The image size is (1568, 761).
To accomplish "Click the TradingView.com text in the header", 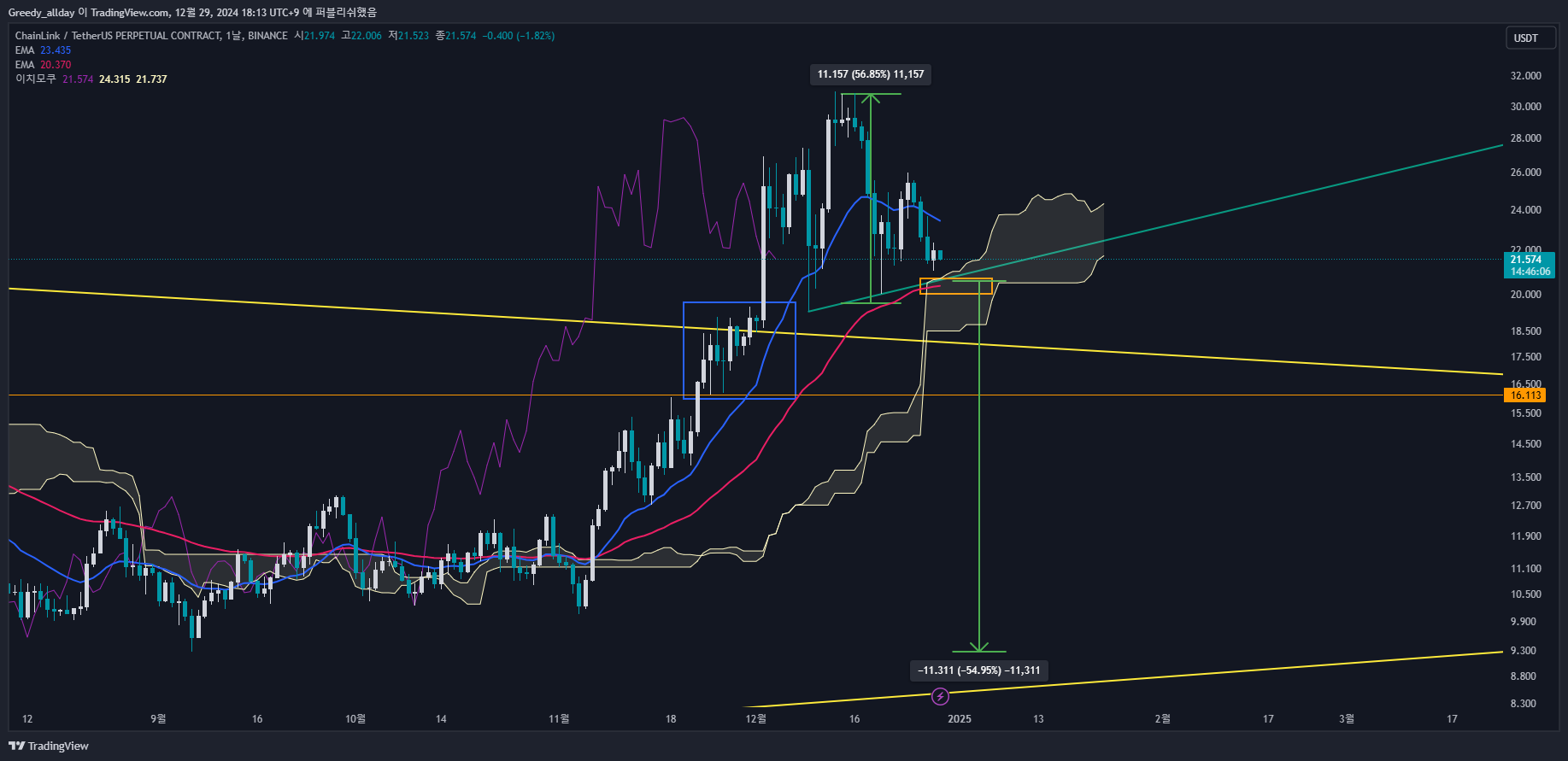I will coord(130,13).
